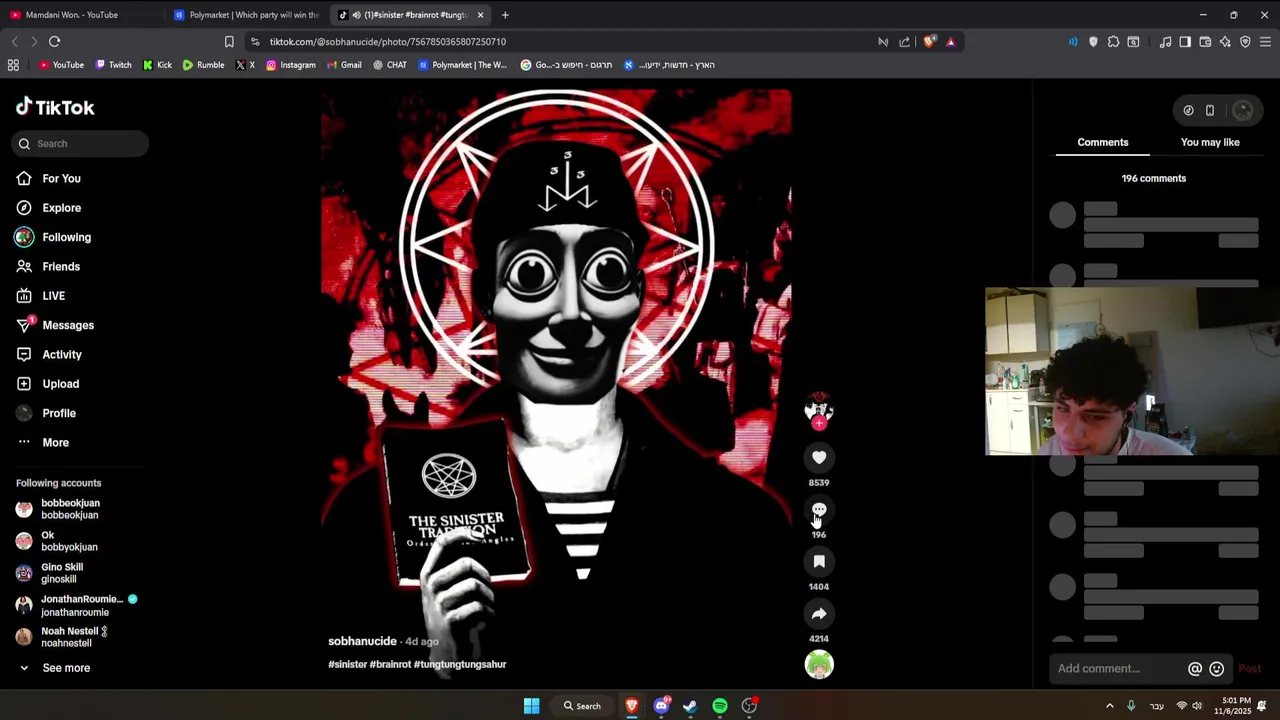
Task: Open the Brave Shields lion icon
Action: pyautogui.click(x=929, y=42)
